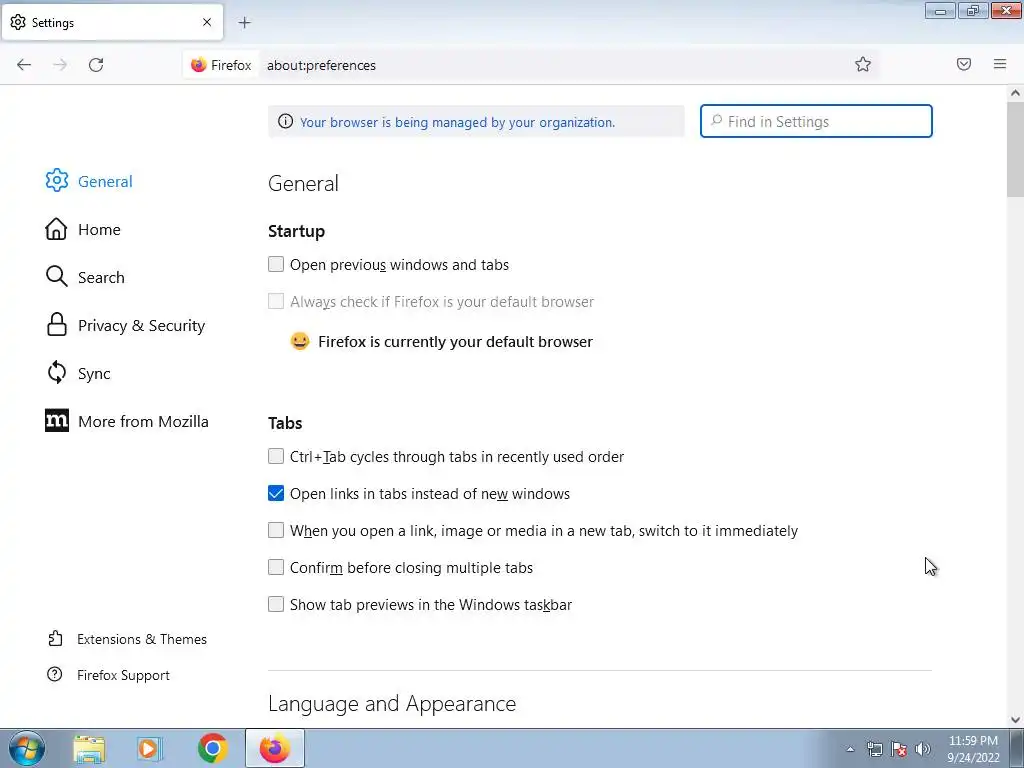Click 'Your browser is being managed' link

[x=457, y=122]
